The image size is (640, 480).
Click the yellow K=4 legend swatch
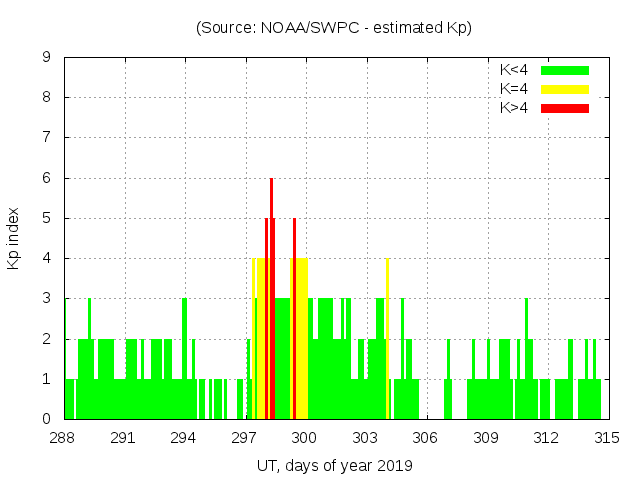point(565,89)
